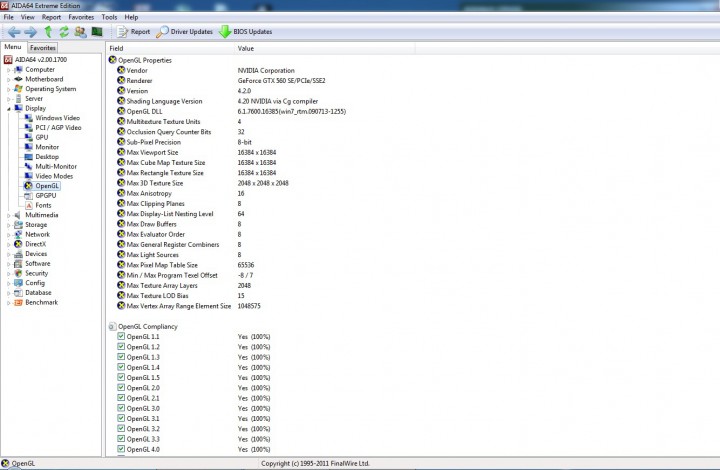The image size is (720, 470).
Task: Refresh using the green circular arrows icon
Action: [64, 32]
